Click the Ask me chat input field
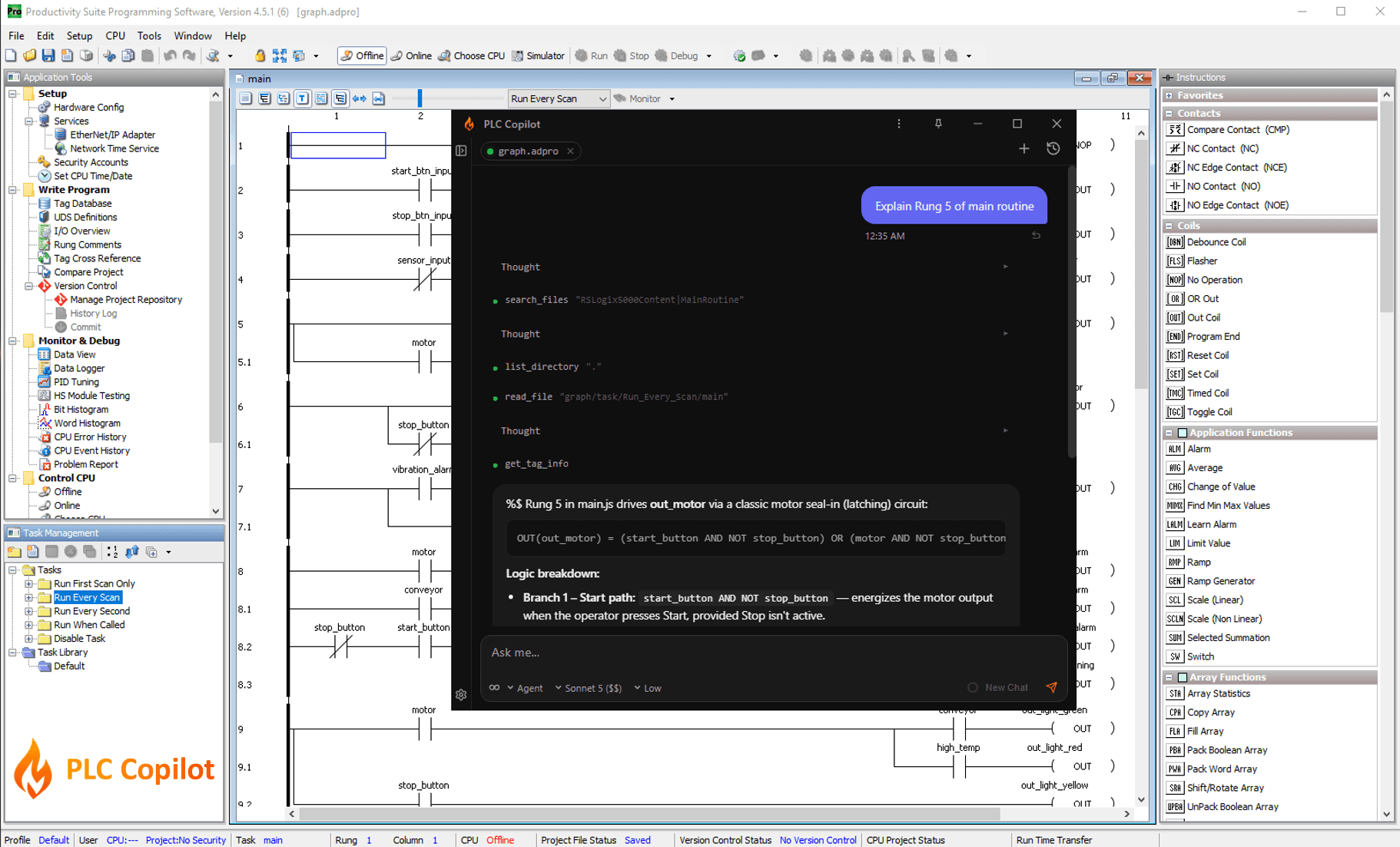Screen dimensions: 1400x847 [774, 653]
